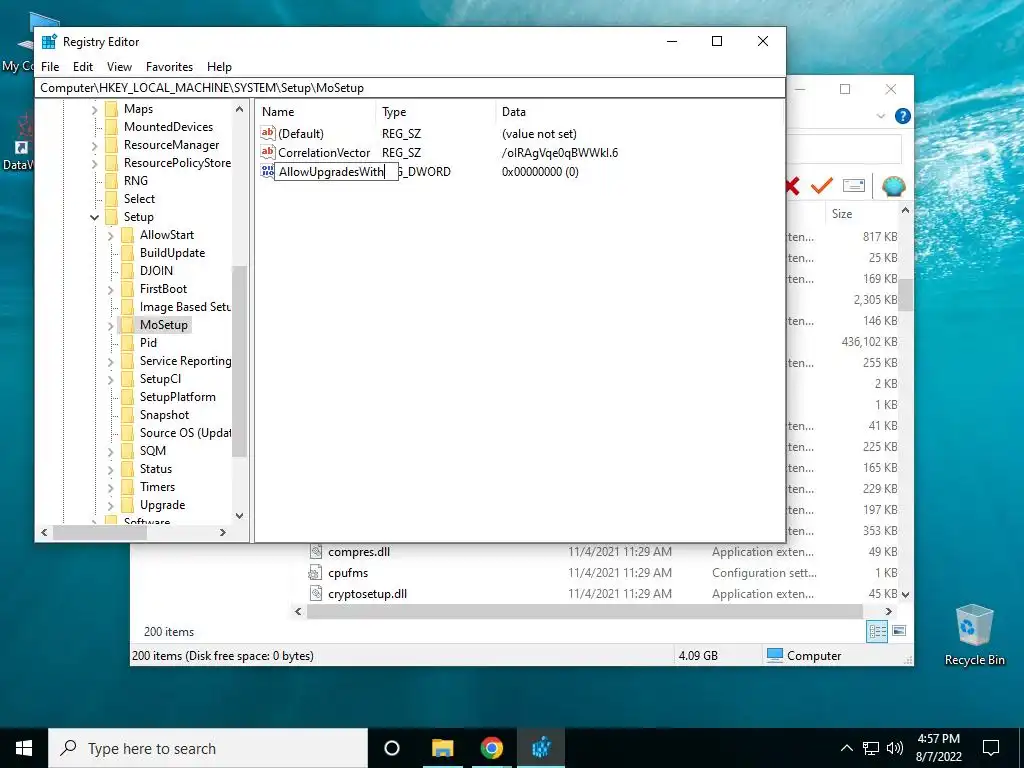Click the properties card icon in file manager toolbar
The height and width of the screenshot is (768, 1024).
click(854, 185)
